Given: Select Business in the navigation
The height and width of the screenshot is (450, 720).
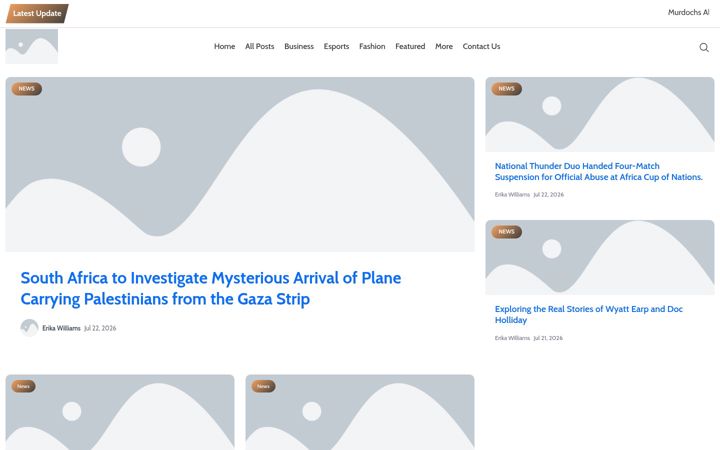Looking at the screenshot, I should click(299, 46).
